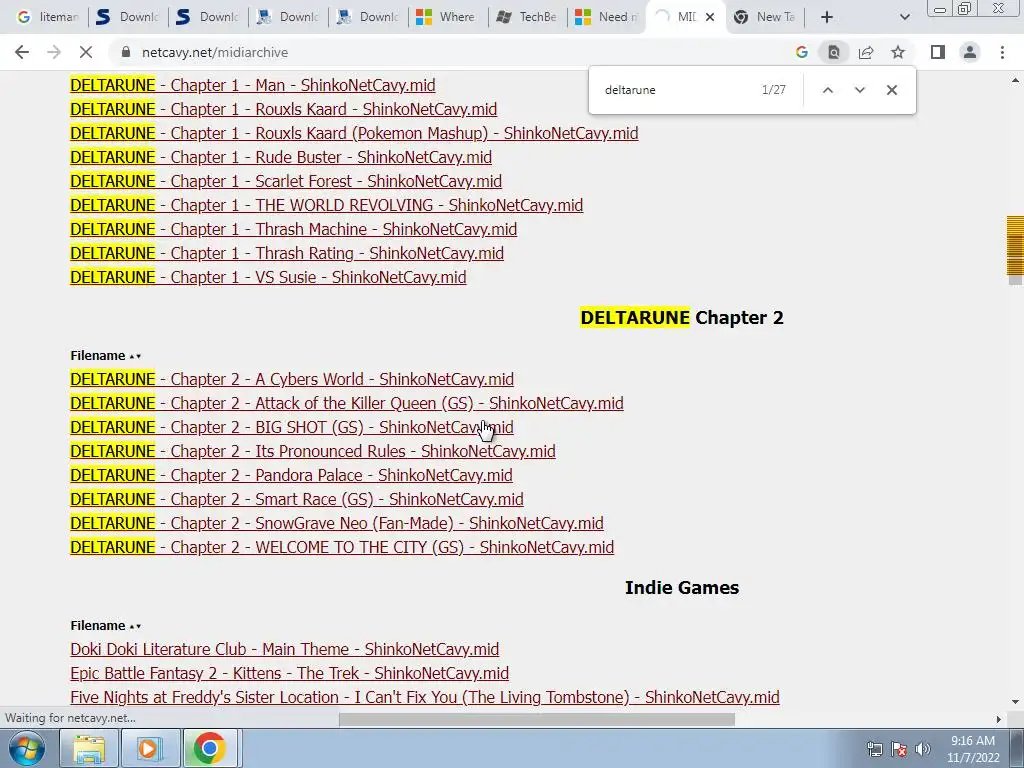The image size is (1024, 768).
Task: Open Chapter 1 Rouxls Kaard MIDI link
Action: click(x=283, y=109)
